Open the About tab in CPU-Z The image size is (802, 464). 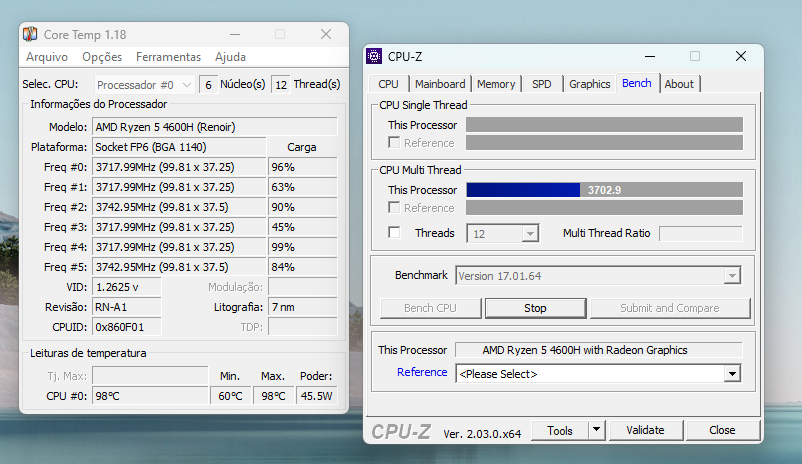679,84
